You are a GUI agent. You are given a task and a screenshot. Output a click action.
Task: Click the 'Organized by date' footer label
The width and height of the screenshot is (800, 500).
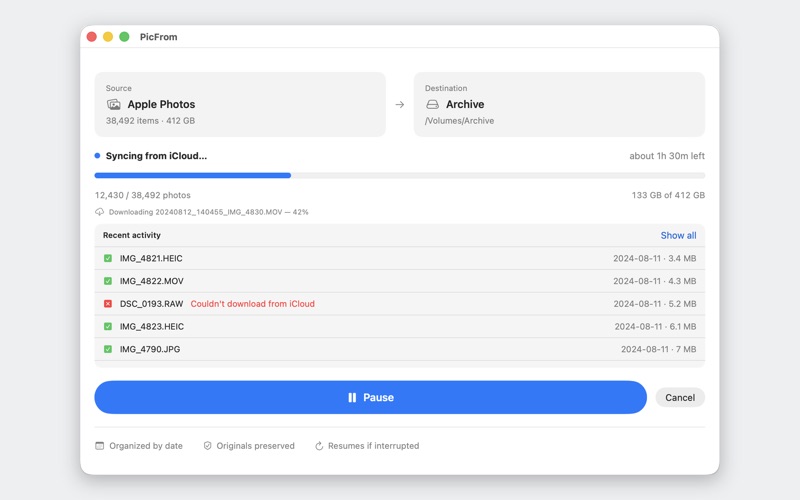(146, 446)
